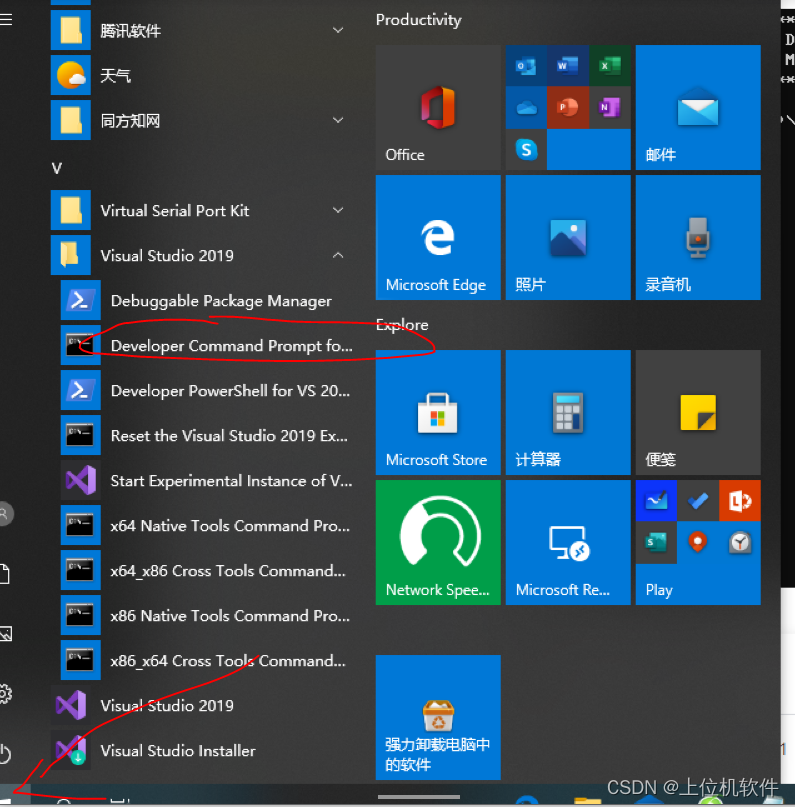The image size is (795, 807).
Task: Open the Office tile
Action: tap(438, 107)
